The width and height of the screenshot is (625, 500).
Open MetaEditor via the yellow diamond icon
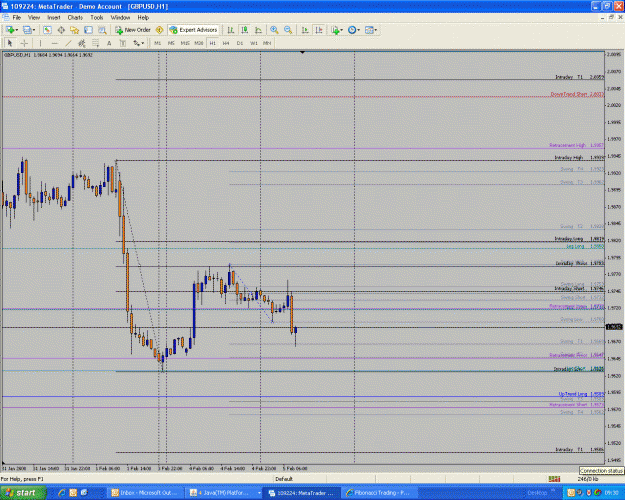(159, 30)
